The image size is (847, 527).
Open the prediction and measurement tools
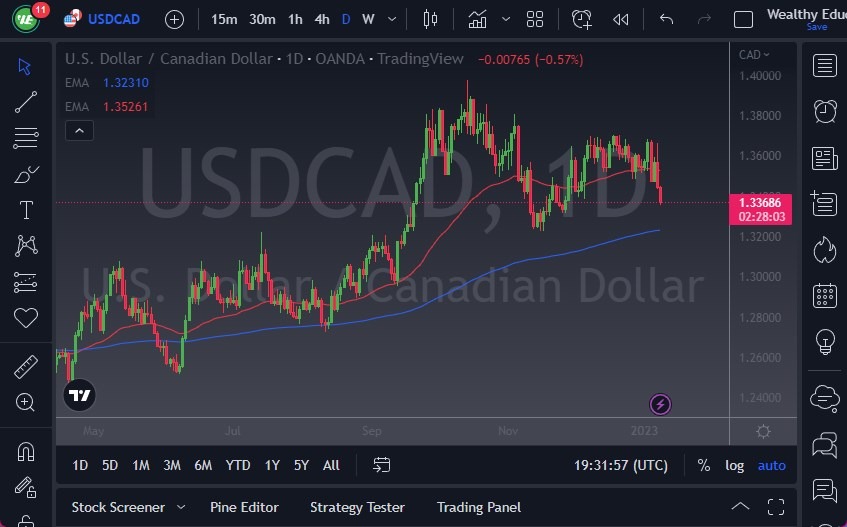25,282
